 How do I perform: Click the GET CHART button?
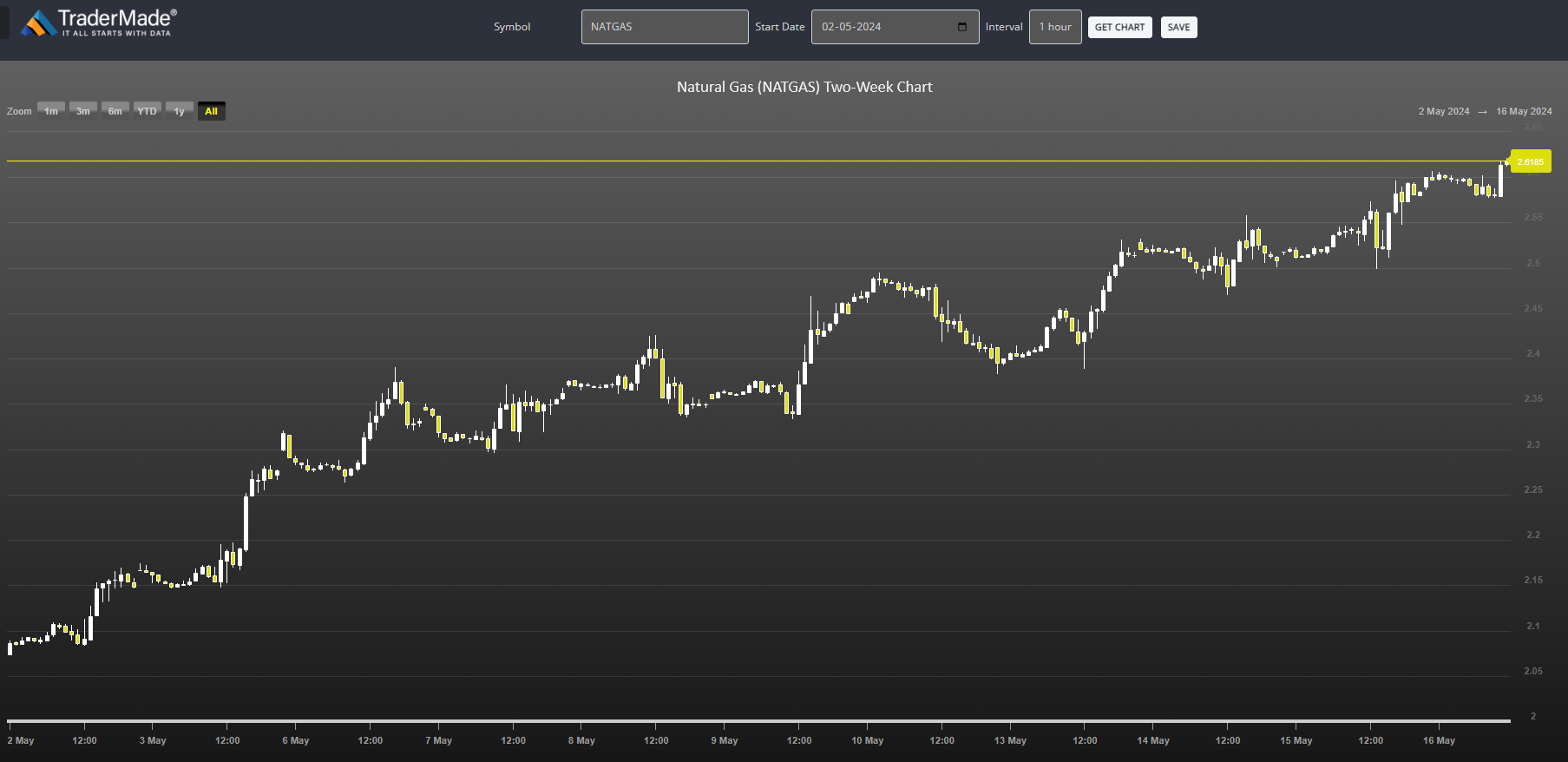pos(1119,27)
